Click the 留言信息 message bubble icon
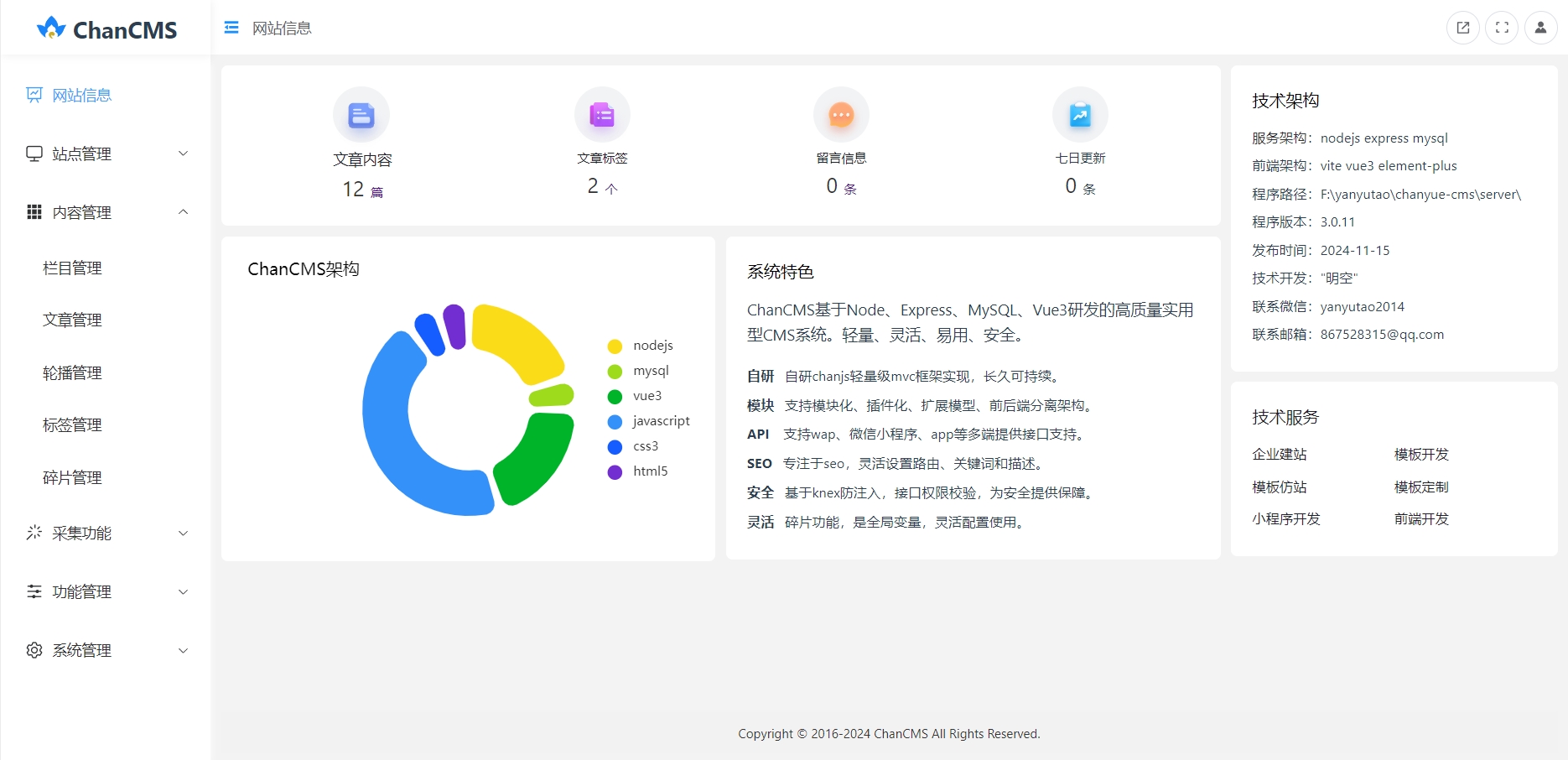 pyautogui.click(x=841, y=114)
